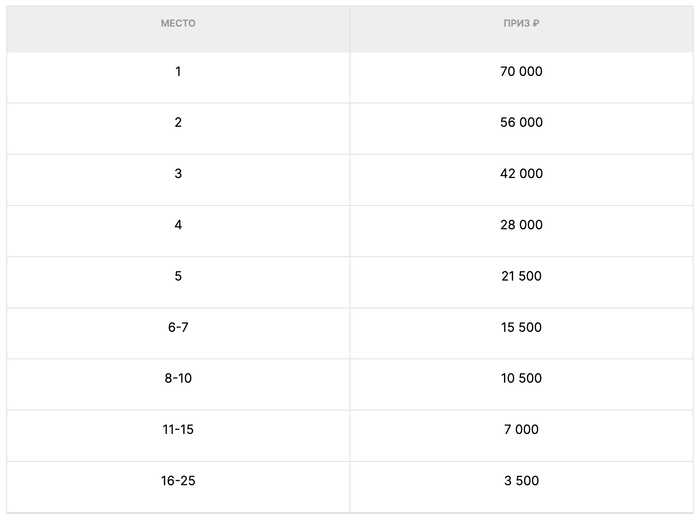Select the 16-25 place range cell
The height and width of the screenshot is (519, 700).
point(178,481)
